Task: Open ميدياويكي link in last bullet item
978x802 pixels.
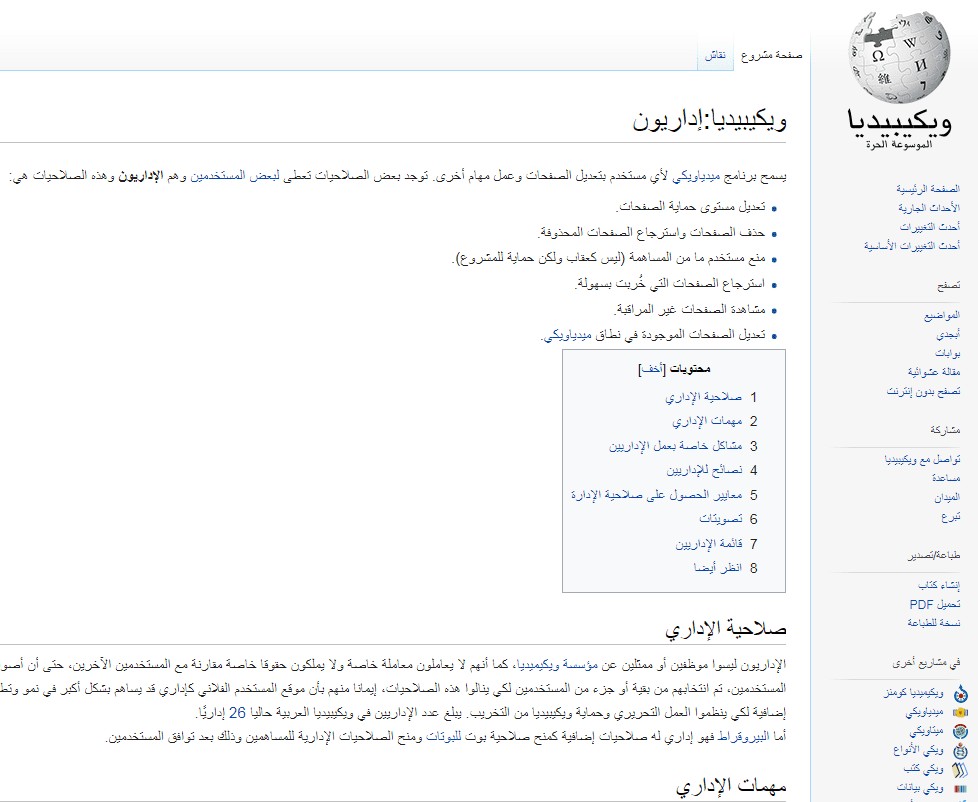Action: 568,336
